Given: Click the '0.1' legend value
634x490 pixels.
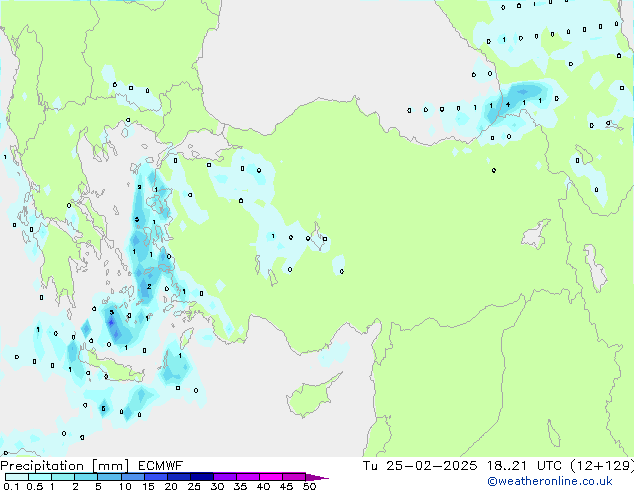Looking at the screenshot, I should (11, 486).
